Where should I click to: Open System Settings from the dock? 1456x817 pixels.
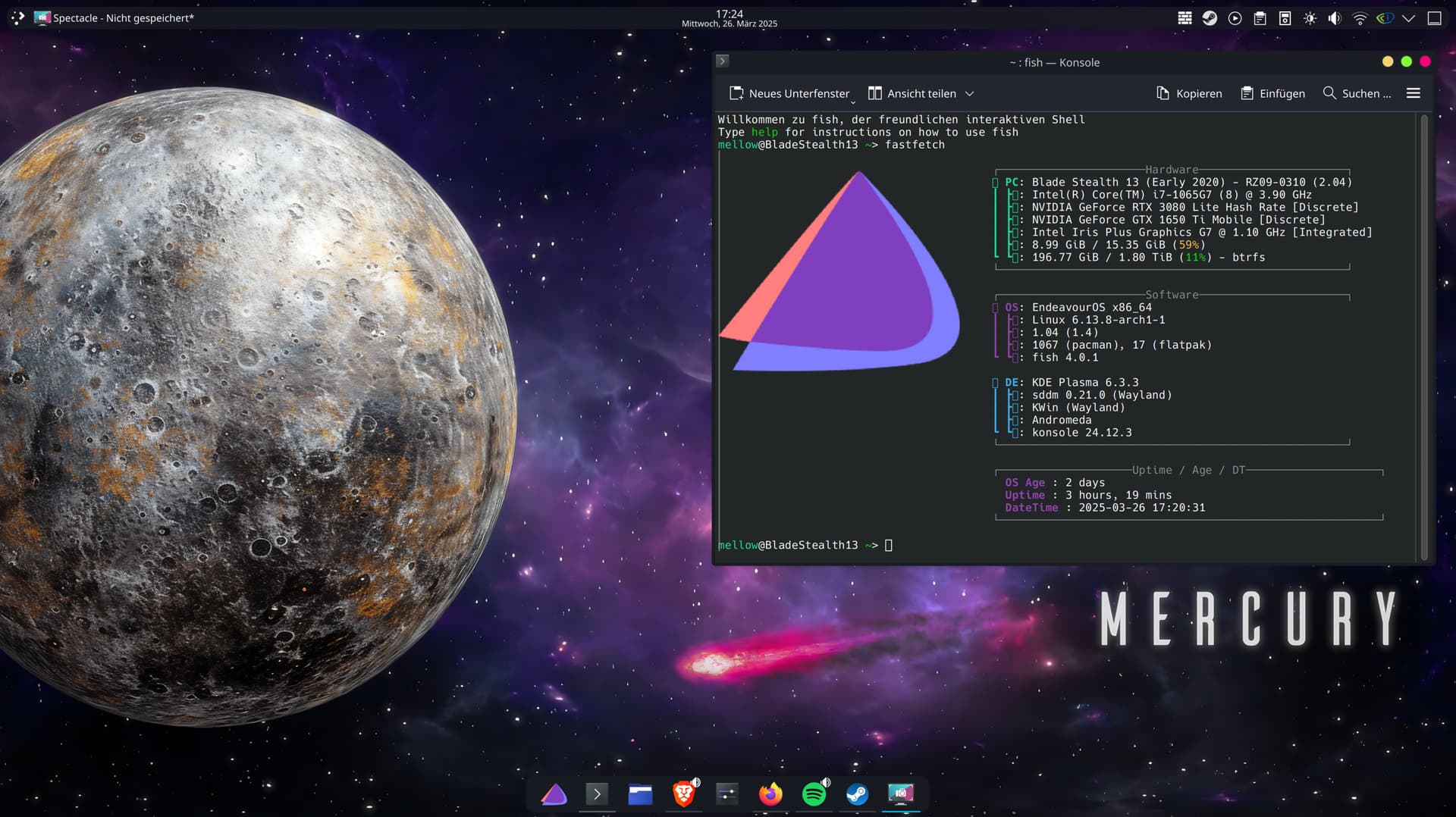(x=726, y=794)
